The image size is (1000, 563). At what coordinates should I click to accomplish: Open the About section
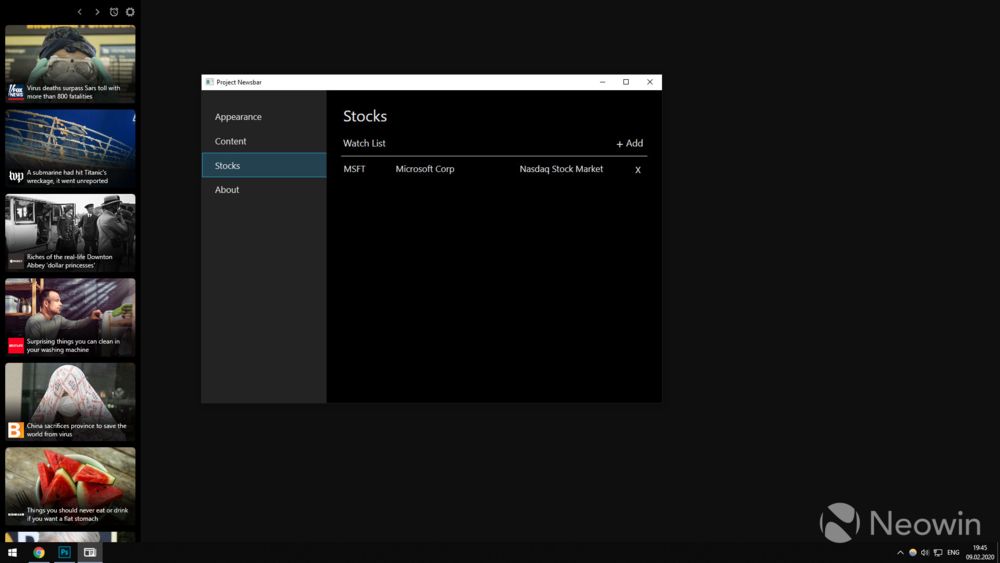coord(264,189)
